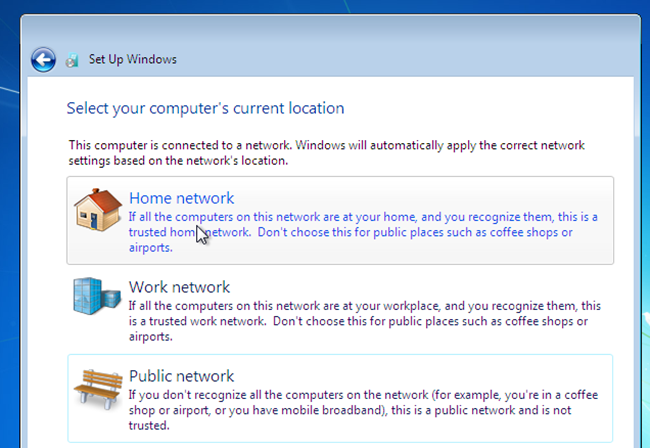Screen dimensions: 650x448
Task: Click the 'This computer is connected' paragraph
Action: 326,152
